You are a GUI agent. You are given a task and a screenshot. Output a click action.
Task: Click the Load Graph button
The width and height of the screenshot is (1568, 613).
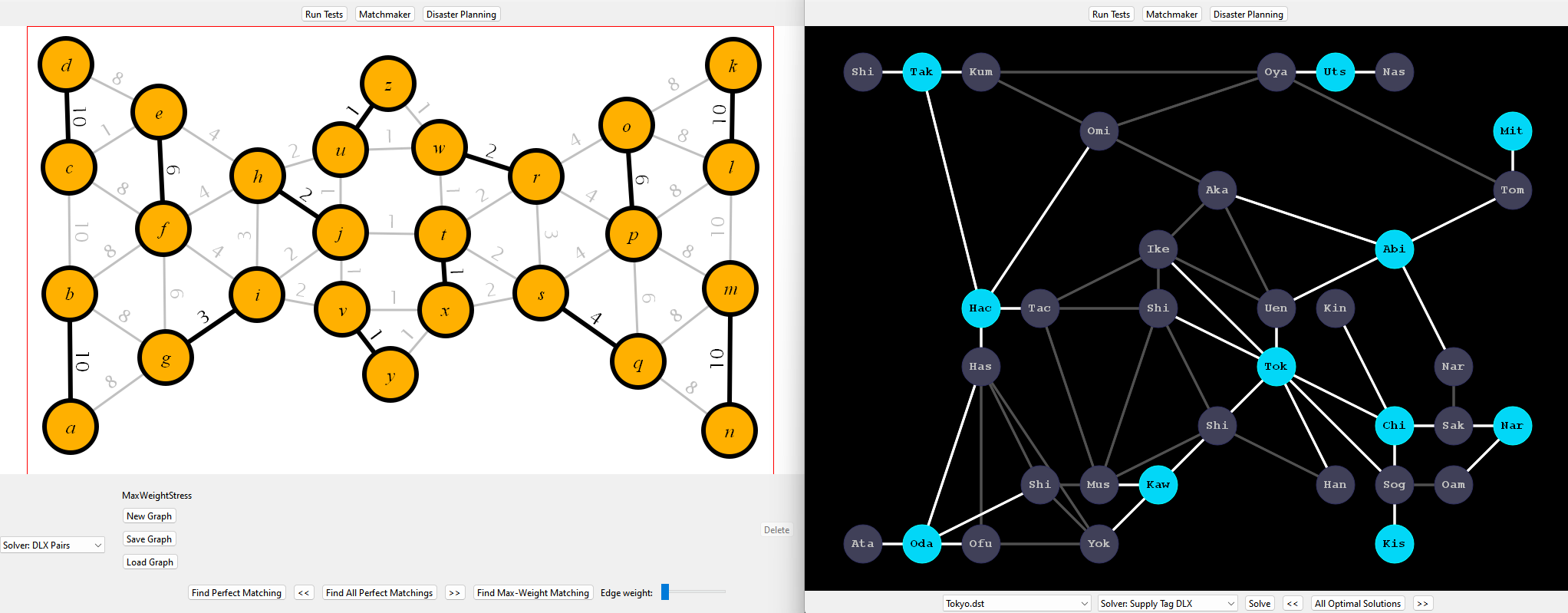pyautogui.click(x=150, y=562)
